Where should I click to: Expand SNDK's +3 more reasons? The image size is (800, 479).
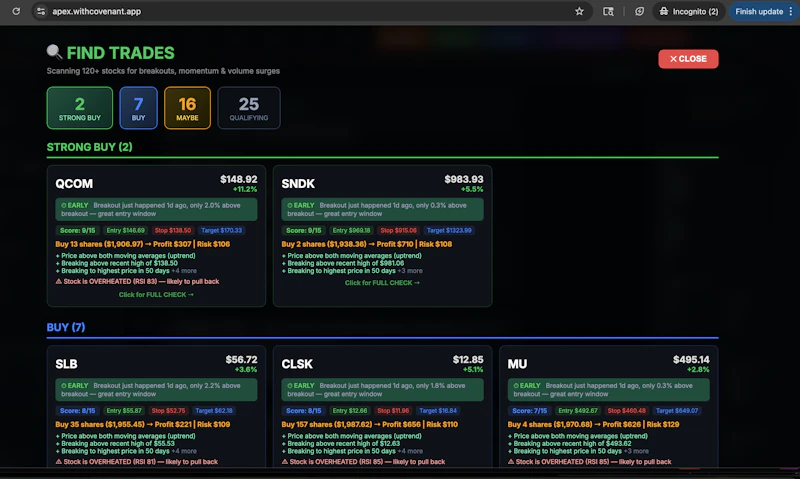pos(410,271)
